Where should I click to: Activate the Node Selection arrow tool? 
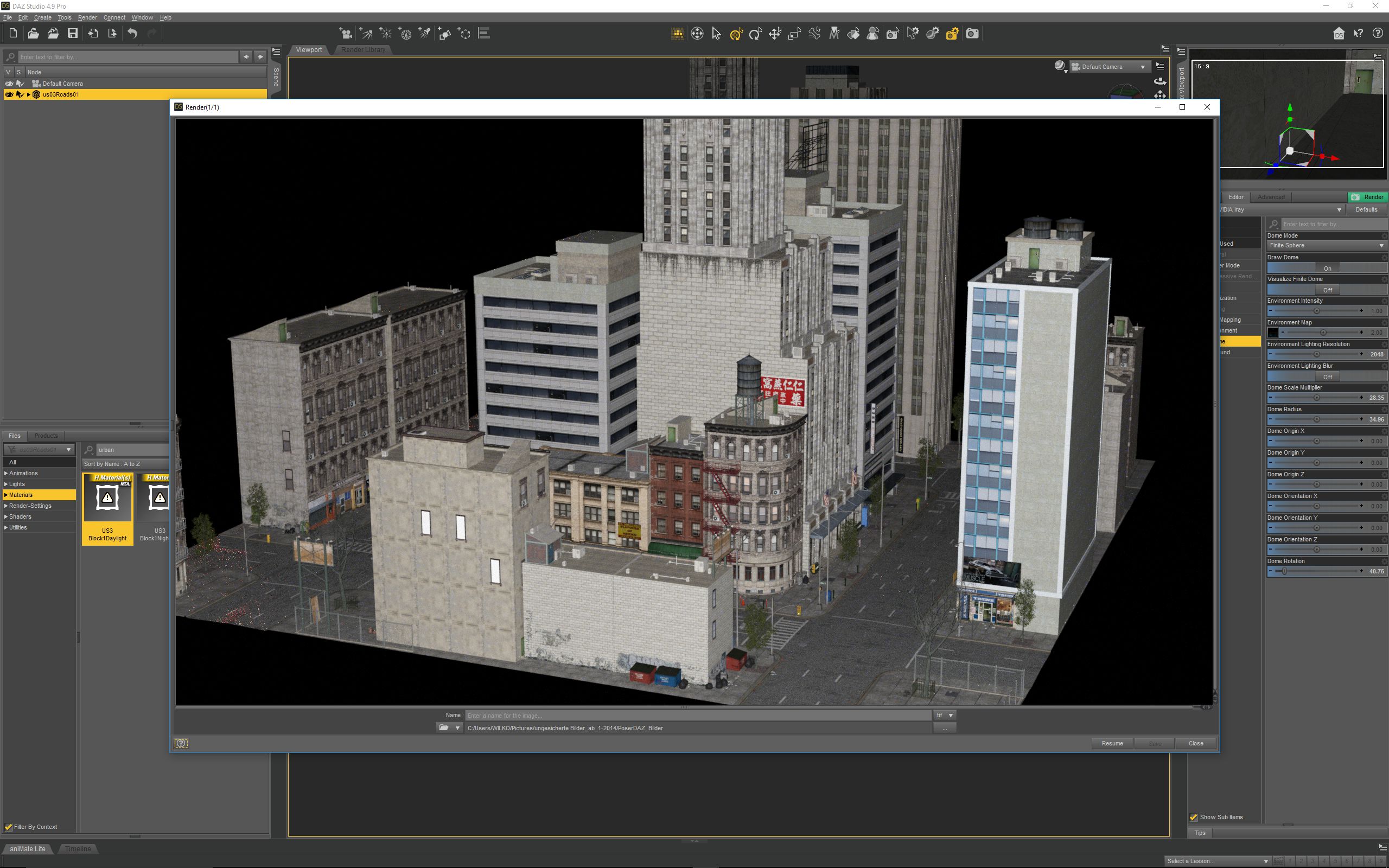(716, 34)
